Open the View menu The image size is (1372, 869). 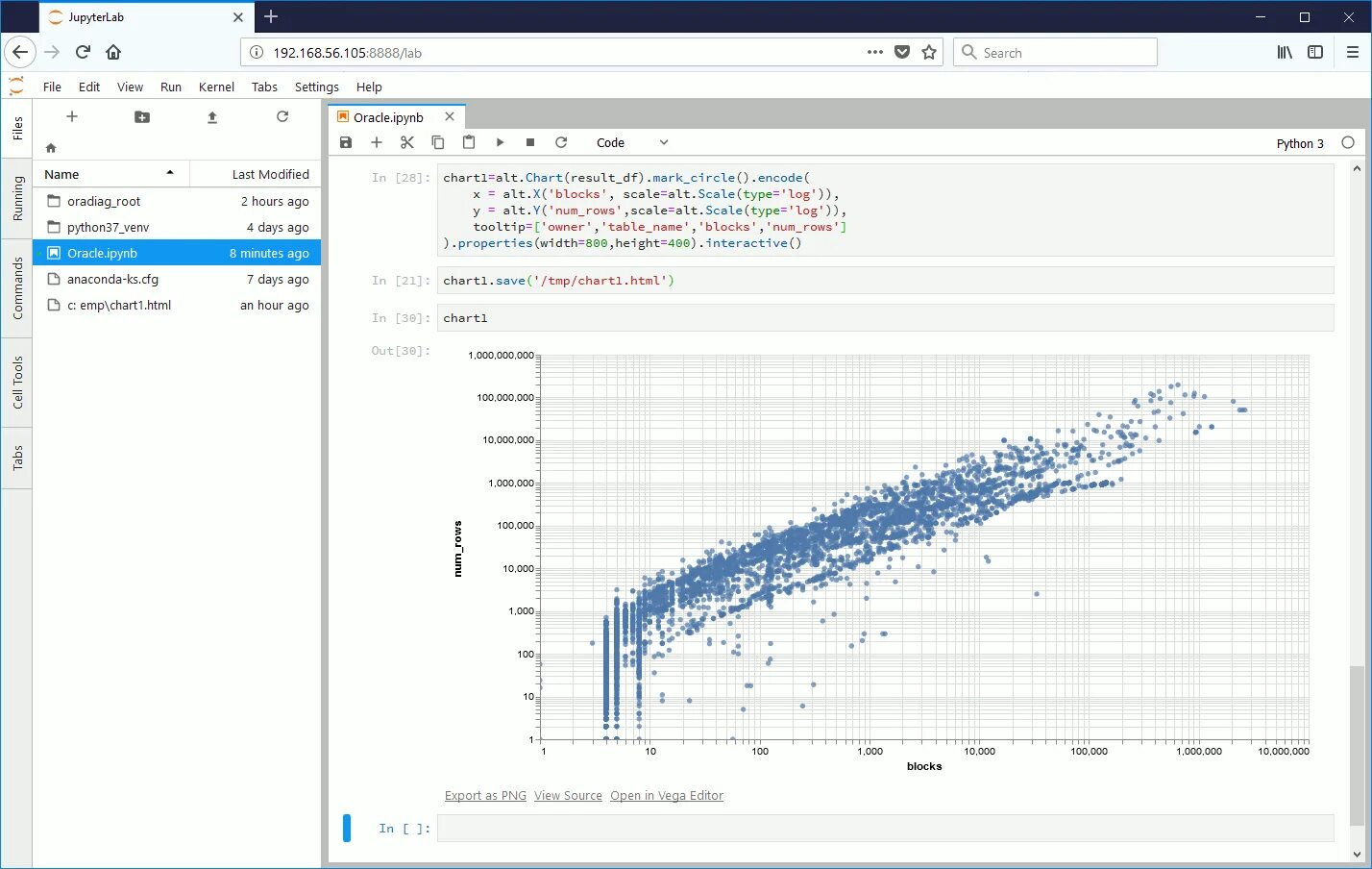click(130, 87)
